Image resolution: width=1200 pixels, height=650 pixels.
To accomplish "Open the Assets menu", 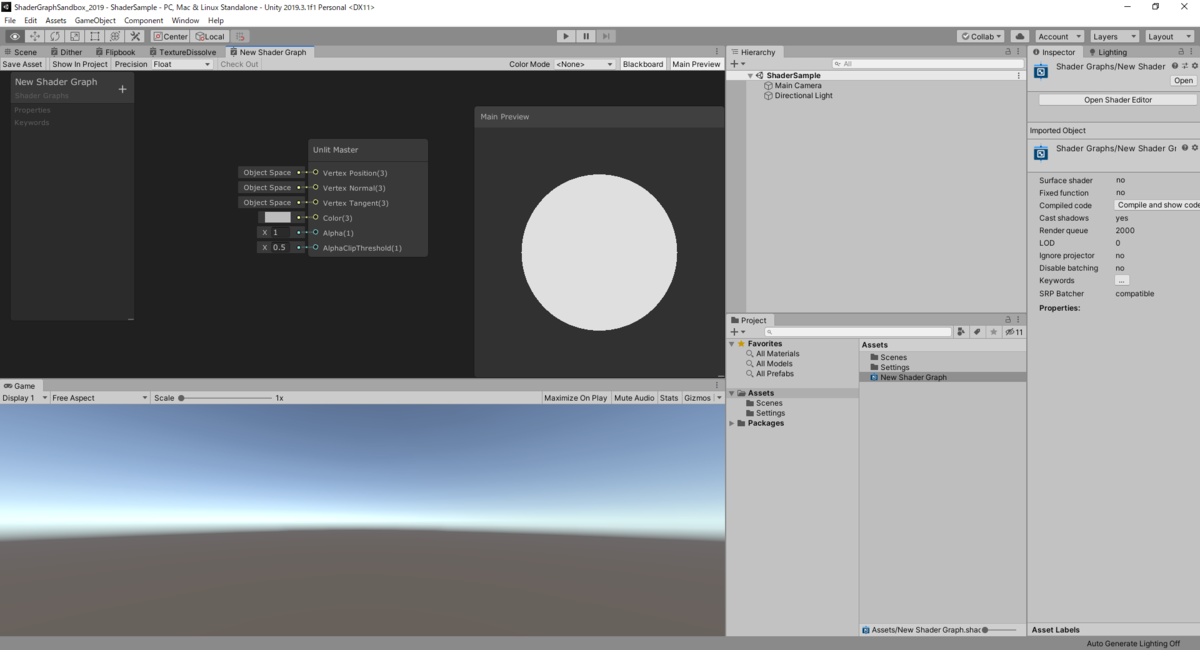I will (56, 20).
